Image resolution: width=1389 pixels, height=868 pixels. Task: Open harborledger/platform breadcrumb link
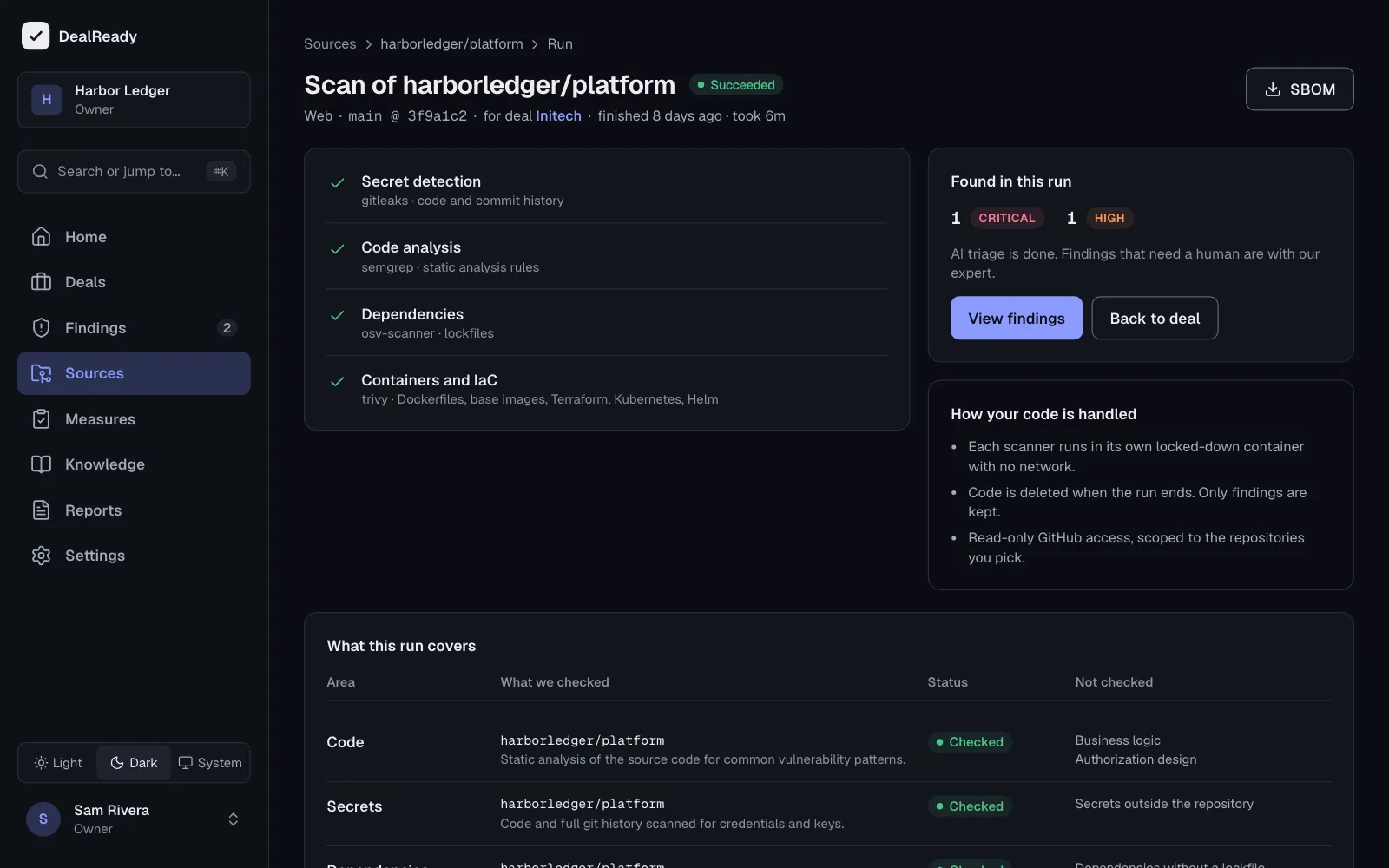(451, 43)
